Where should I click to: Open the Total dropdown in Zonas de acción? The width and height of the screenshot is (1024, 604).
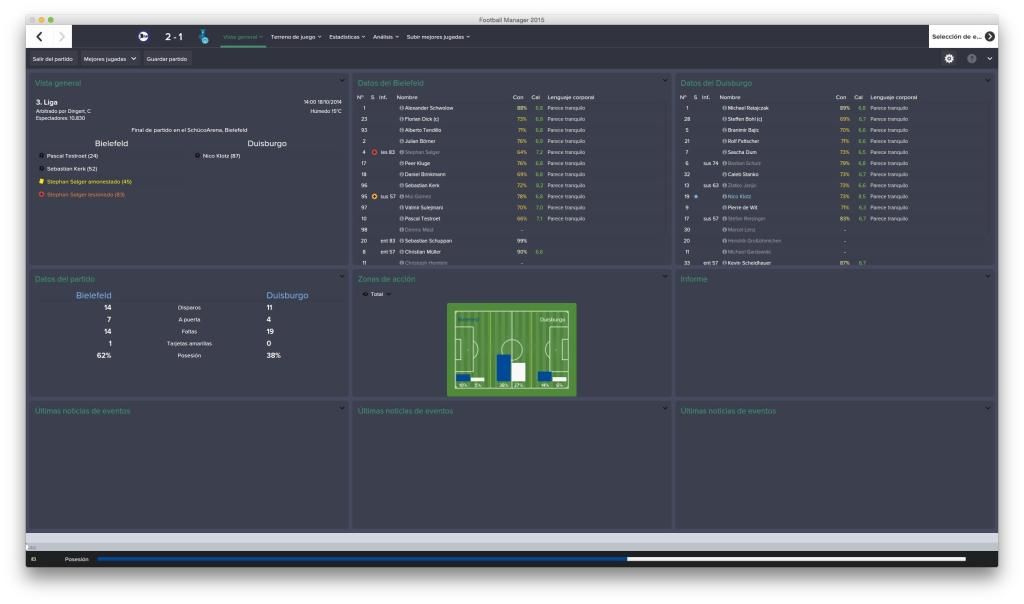coord(377,294)
